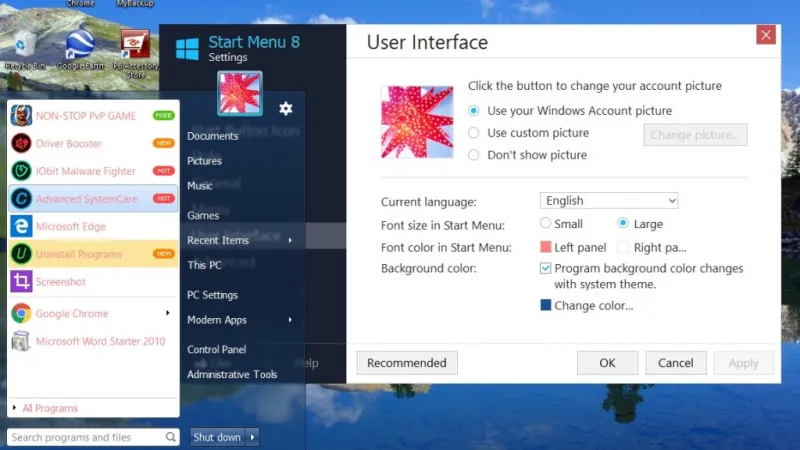This screenshot has width=800, height=450.
Task: Click OK to confirm settings
Action: pos(607,363)
